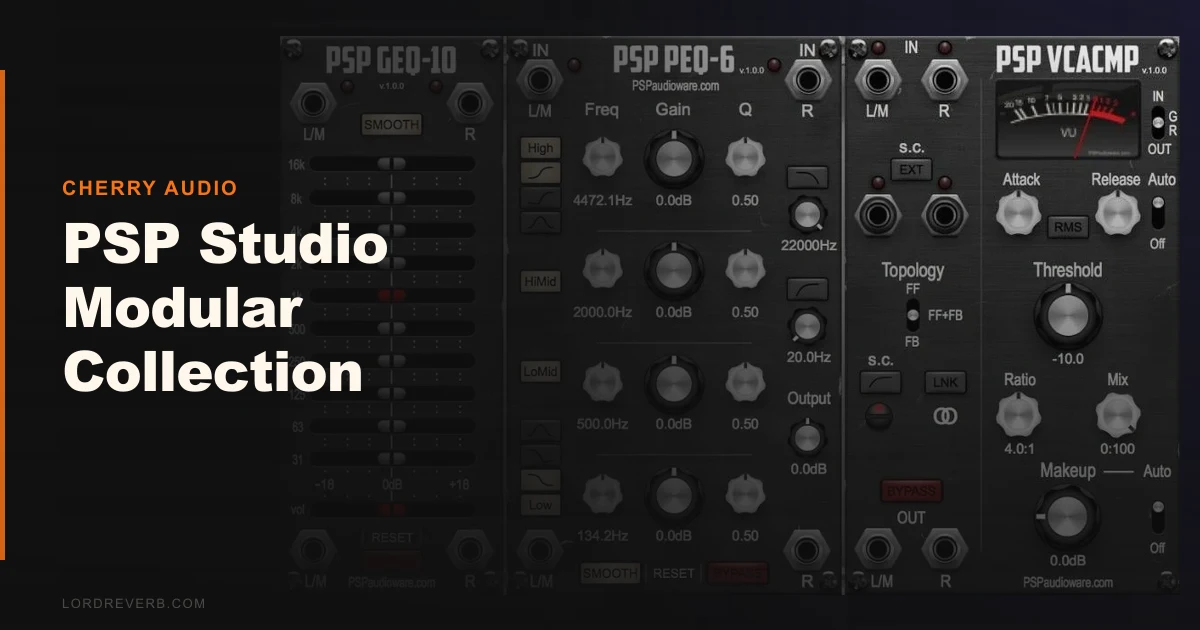The height and width of the screenshot is (630, 1200).
Task: Click the Freq knob above 4472.1Hz
Action: click(x=602, y=157)
